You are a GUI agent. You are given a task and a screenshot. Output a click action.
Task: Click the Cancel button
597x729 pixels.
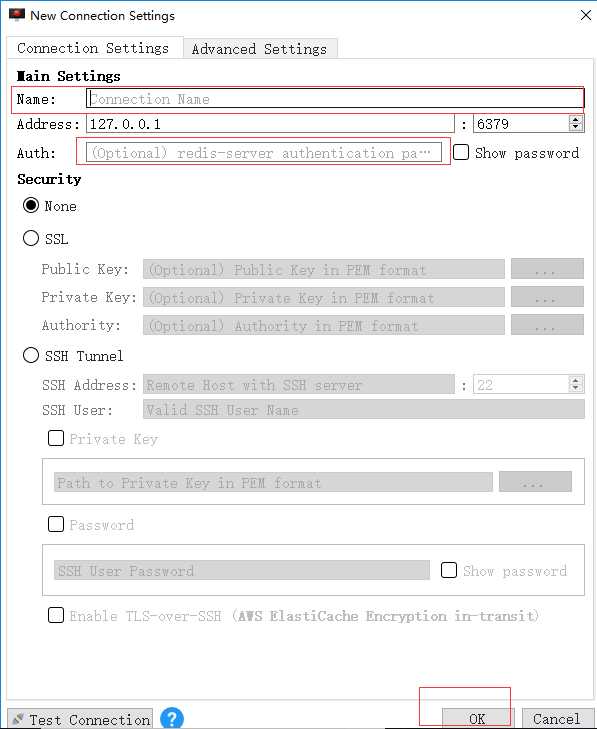[x=557, y=719]
